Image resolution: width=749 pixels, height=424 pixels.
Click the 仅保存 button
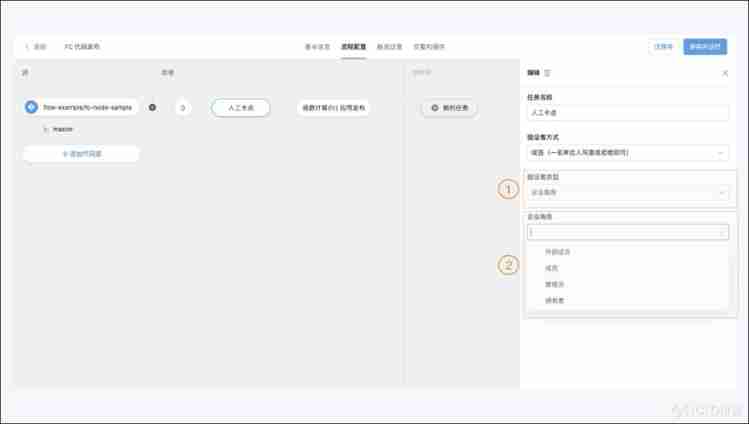click(663, 47)
